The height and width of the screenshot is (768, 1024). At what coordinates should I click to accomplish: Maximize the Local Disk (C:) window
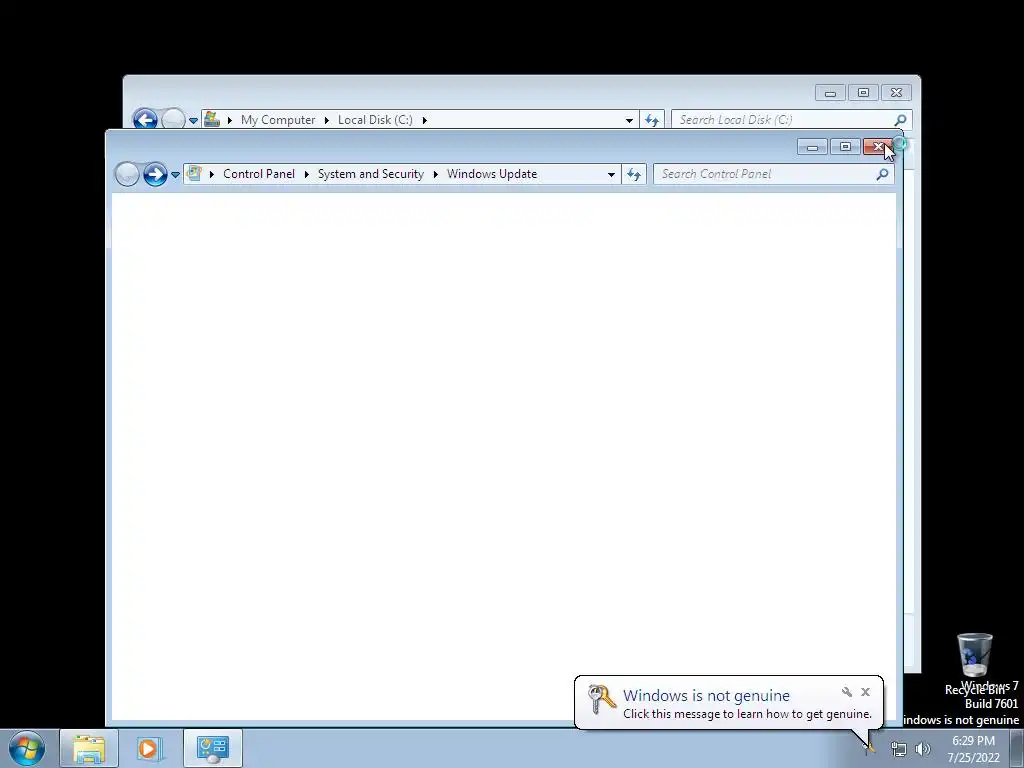point(863,93)
